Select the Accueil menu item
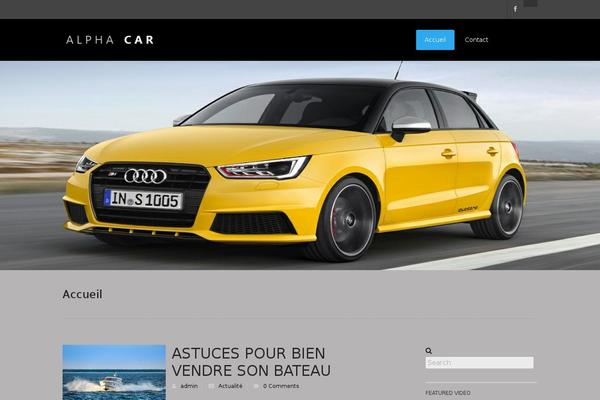This screenshot has height=400, width=600. (435, 40)
